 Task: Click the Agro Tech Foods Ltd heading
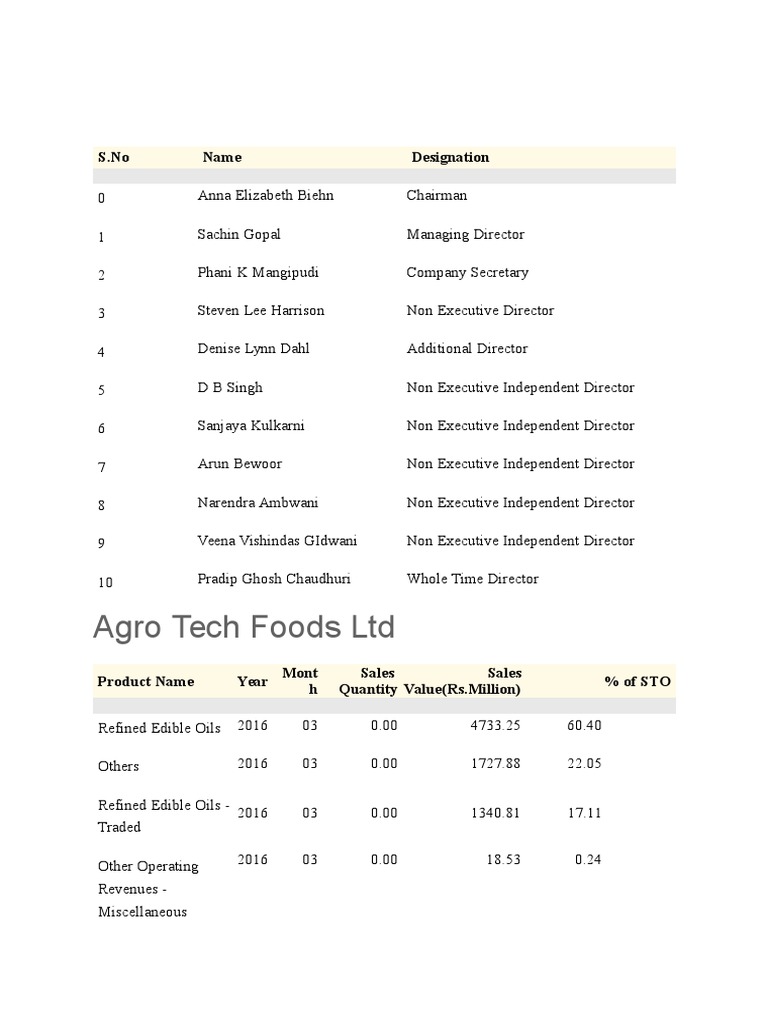(244, 628)
